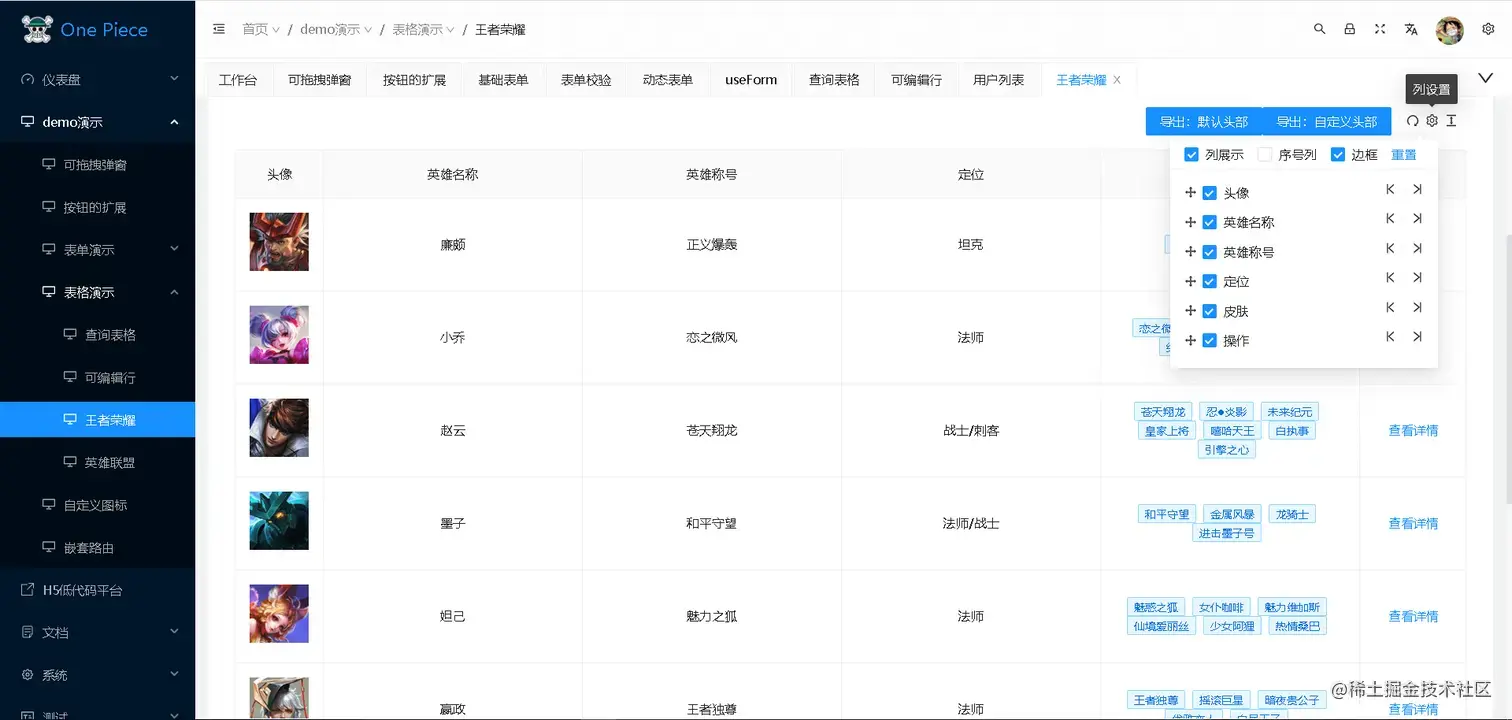Screen dimensions: 1512x720
Task: Click the table refresh icon
Action: pos(1411,120)
